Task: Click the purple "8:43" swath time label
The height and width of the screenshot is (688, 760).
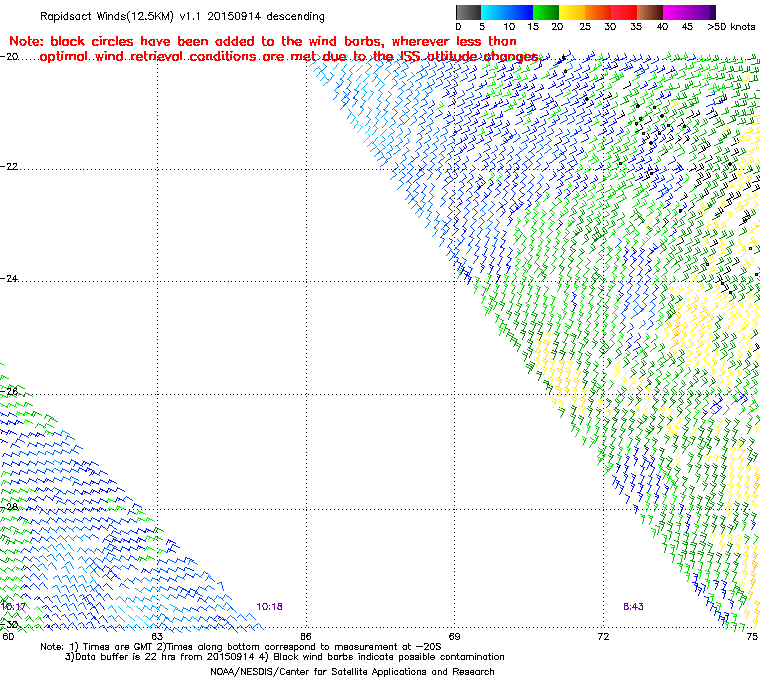Action: (x=633, y=607)
